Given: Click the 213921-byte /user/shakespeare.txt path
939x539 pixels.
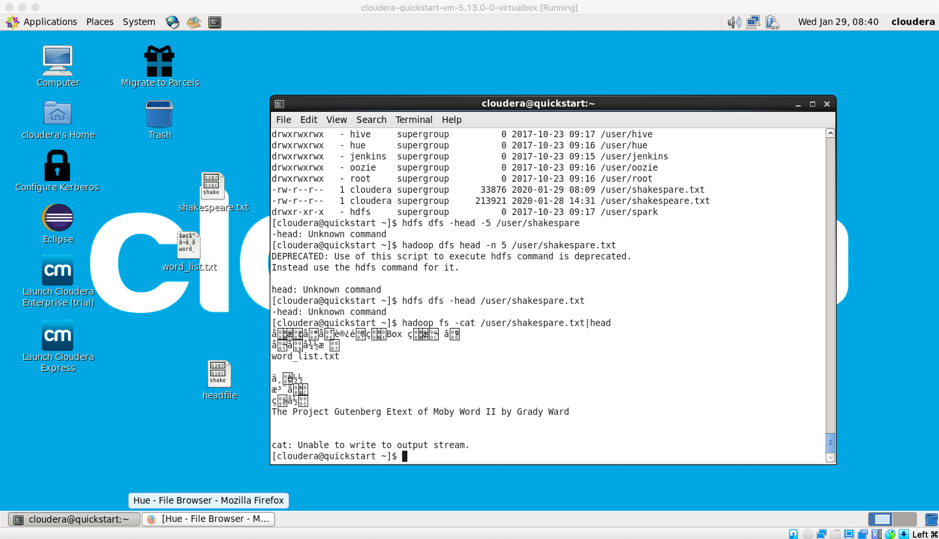Looking at the screenshot, I should coord(655,201).
